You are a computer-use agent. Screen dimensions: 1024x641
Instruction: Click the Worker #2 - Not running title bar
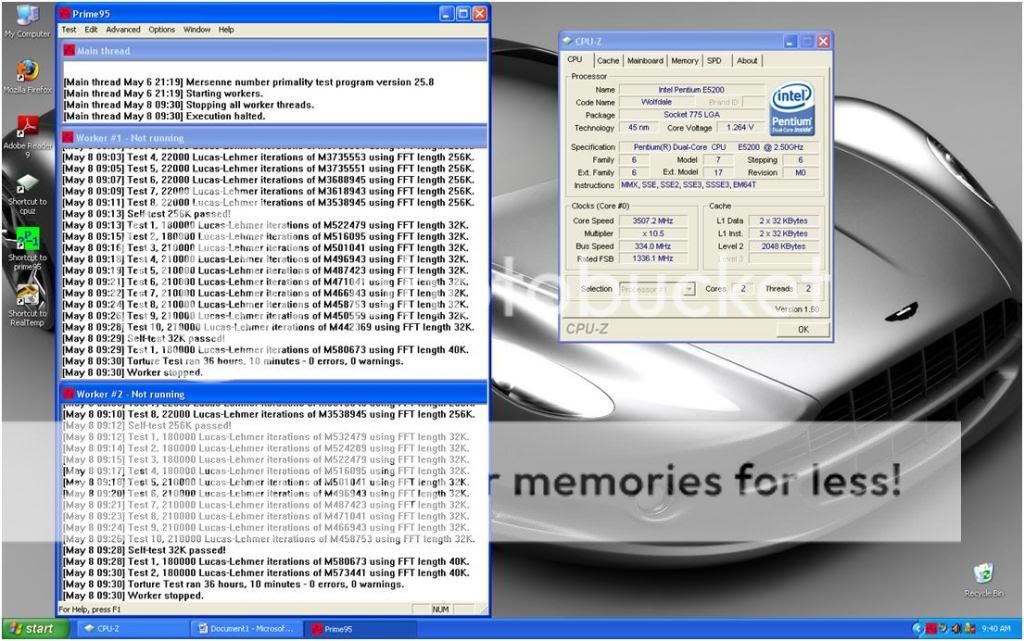(274, 394)
